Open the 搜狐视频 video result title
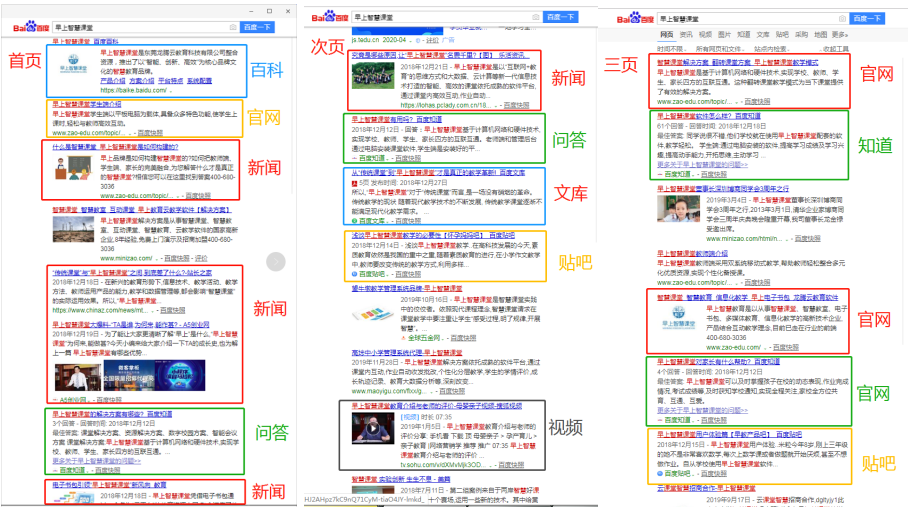 (x=437, y=406)
